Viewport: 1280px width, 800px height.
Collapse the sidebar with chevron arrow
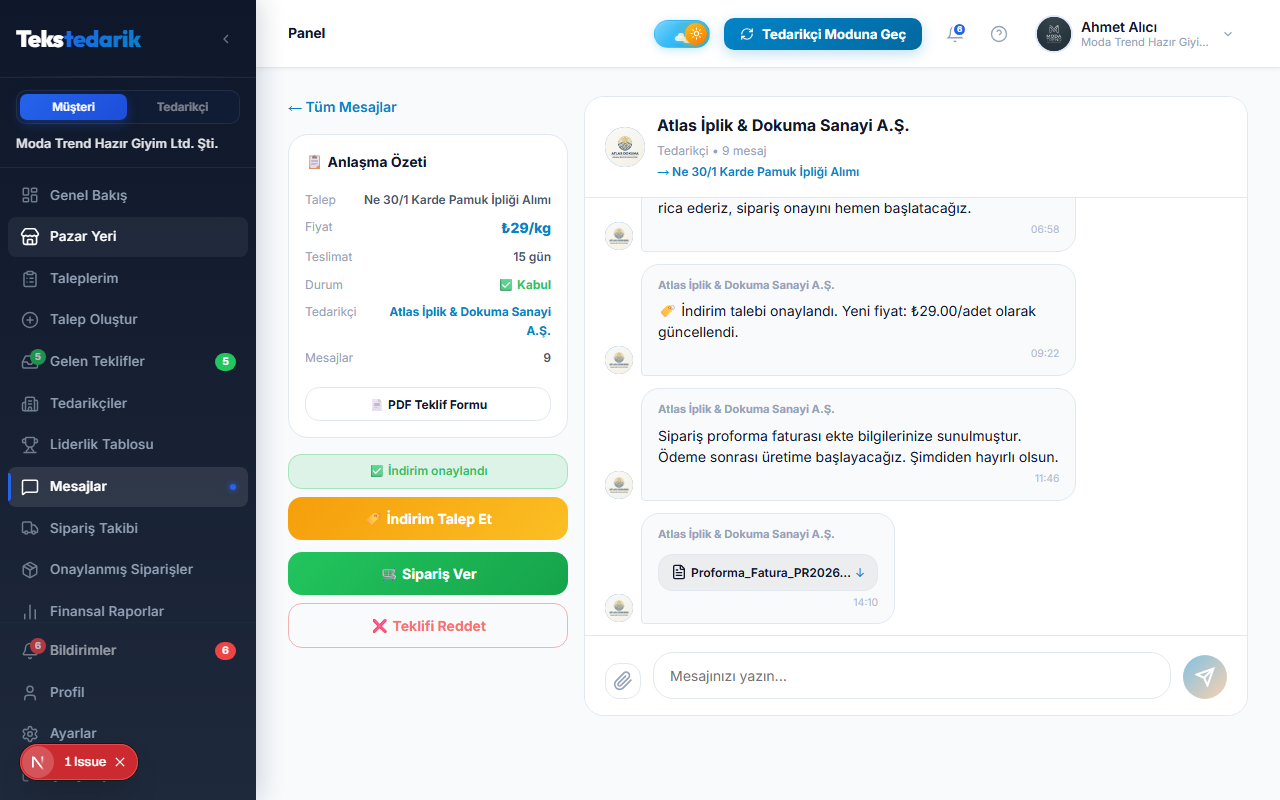coord(226,39)
